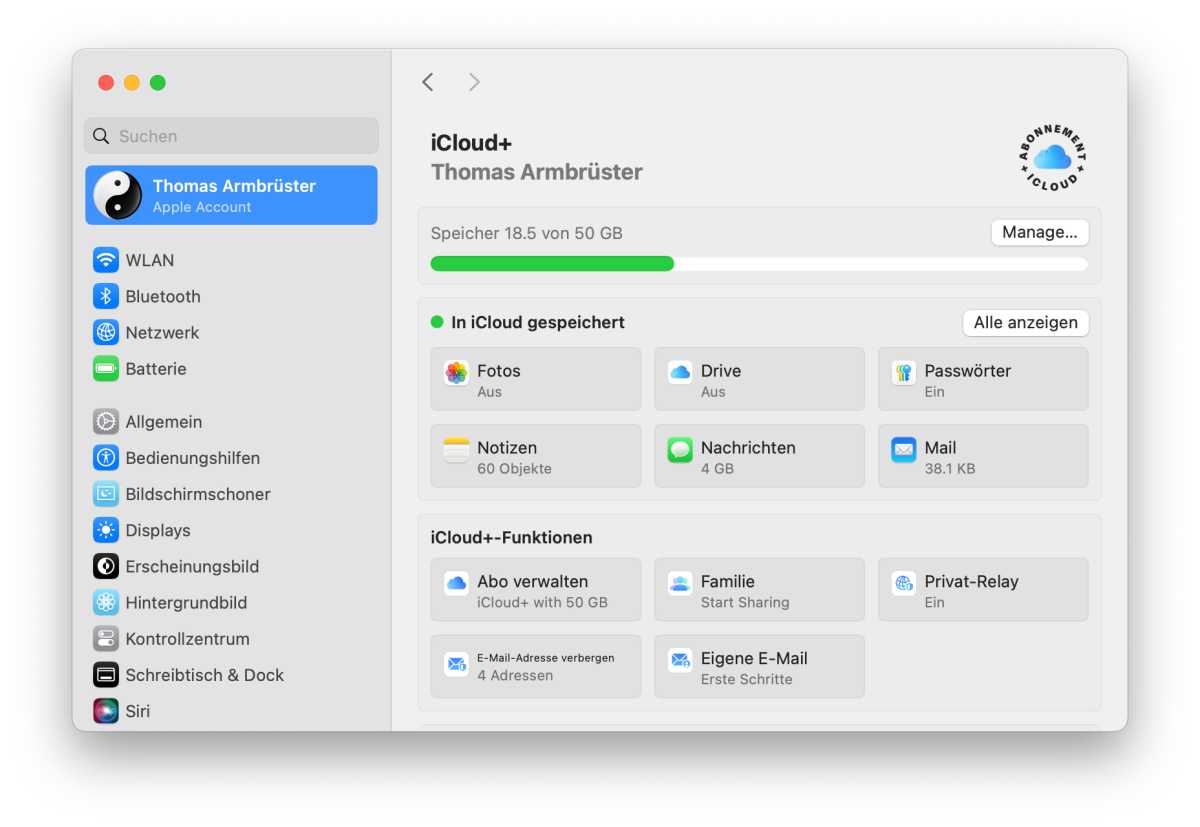Select Netzwerk globe icon
The width and height of the screenshot is (1200, 827).
click(x=106, y=332)
